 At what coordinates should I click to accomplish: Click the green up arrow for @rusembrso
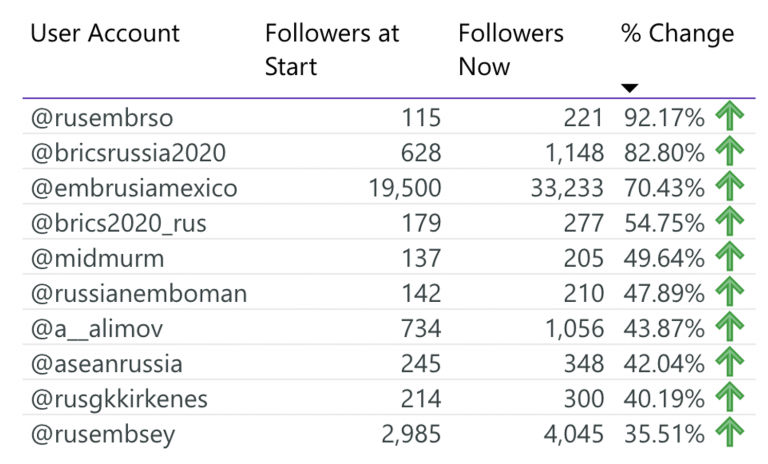(x=729, y=116)
